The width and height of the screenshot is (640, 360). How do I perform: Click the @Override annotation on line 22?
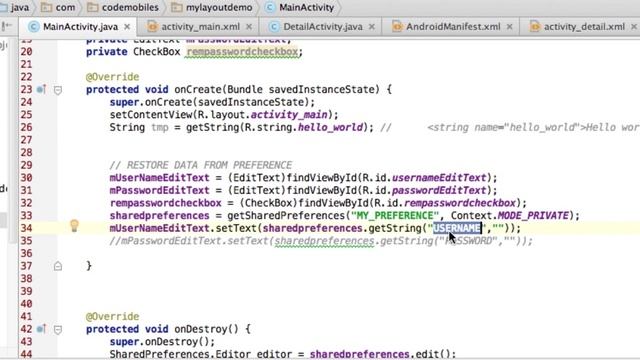tap(113, 77)
